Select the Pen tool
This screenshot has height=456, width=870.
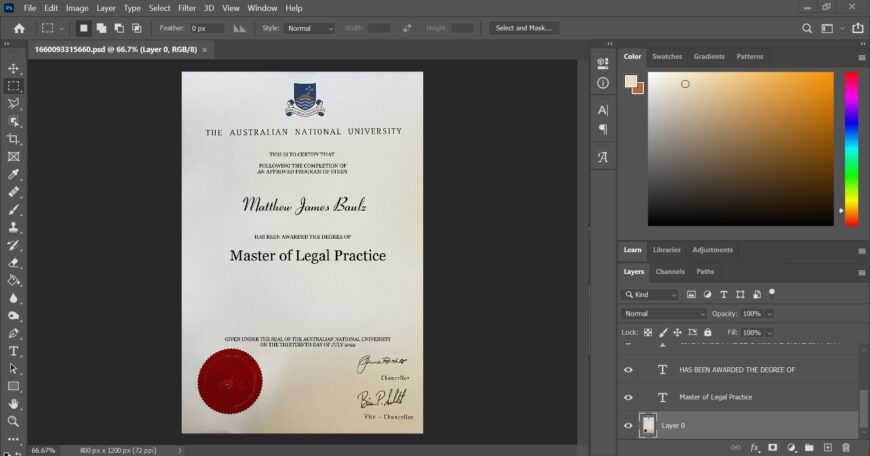pyautogui.click(x=13, y=333)
